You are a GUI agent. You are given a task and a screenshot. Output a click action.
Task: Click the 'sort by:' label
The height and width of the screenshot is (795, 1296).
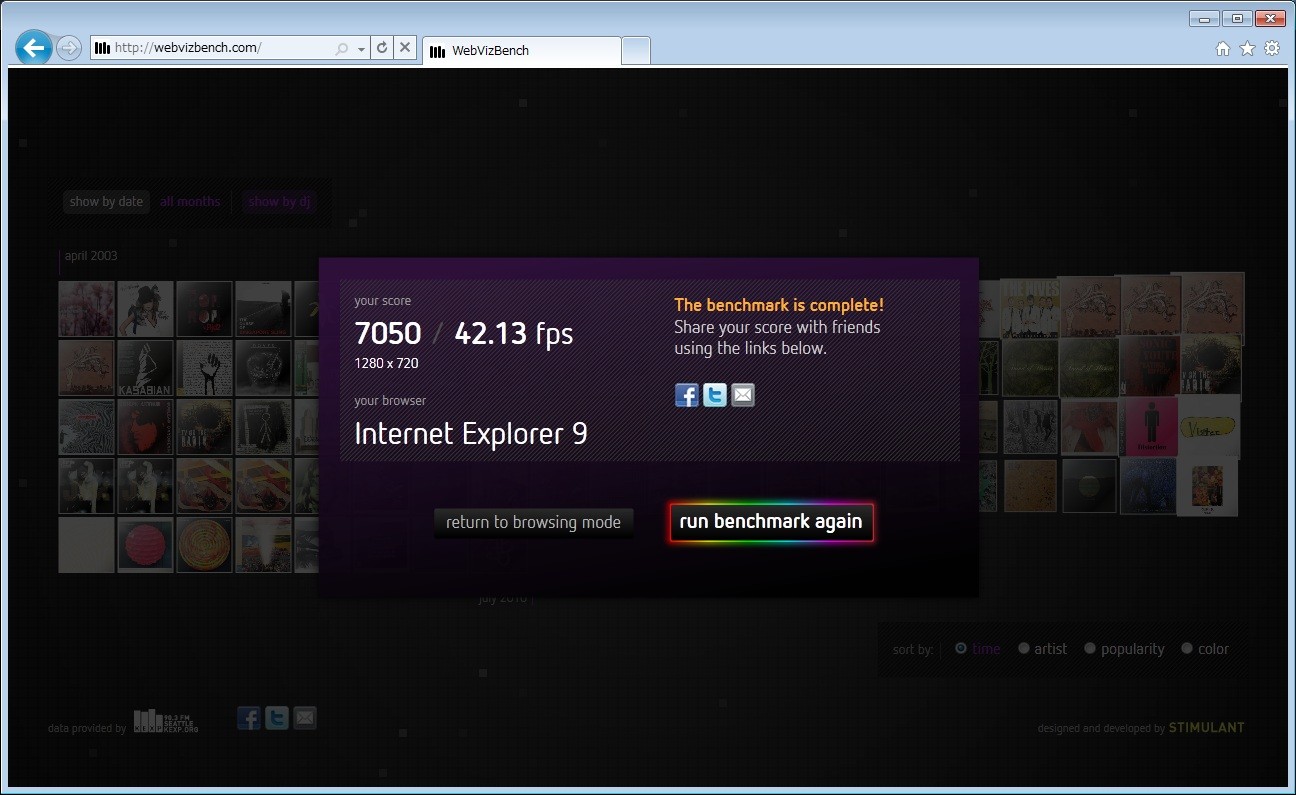[913, 650]
